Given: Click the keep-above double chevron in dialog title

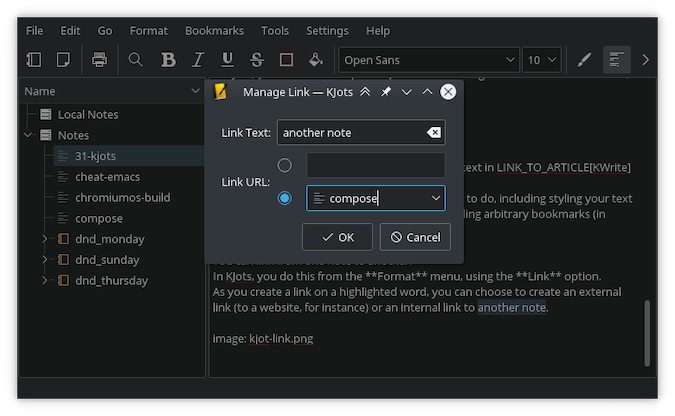Looking at the screenshot, I should pos(365,91).
